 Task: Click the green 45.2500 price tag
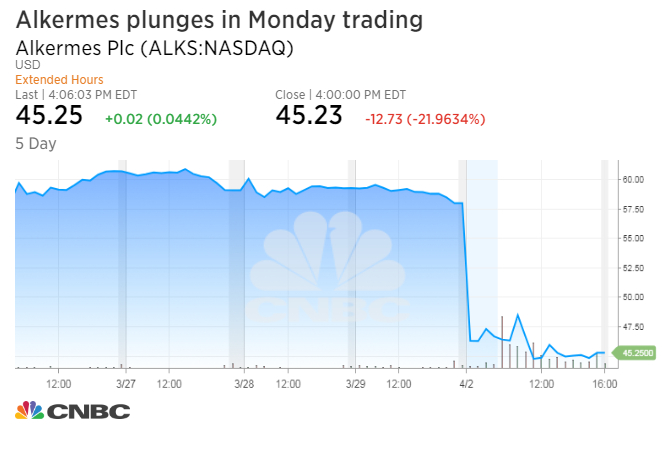coord(637,352)
